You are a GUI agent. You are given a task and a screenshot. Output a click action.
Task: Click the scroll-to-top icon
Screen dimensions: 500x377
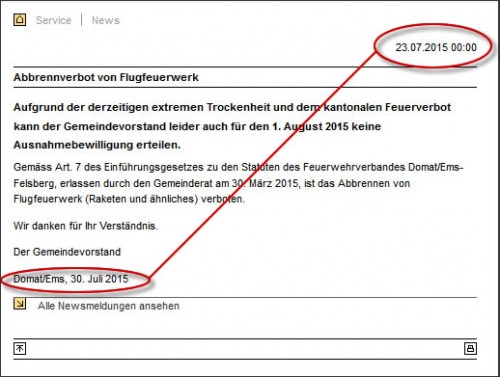click(x=20, y=349)
